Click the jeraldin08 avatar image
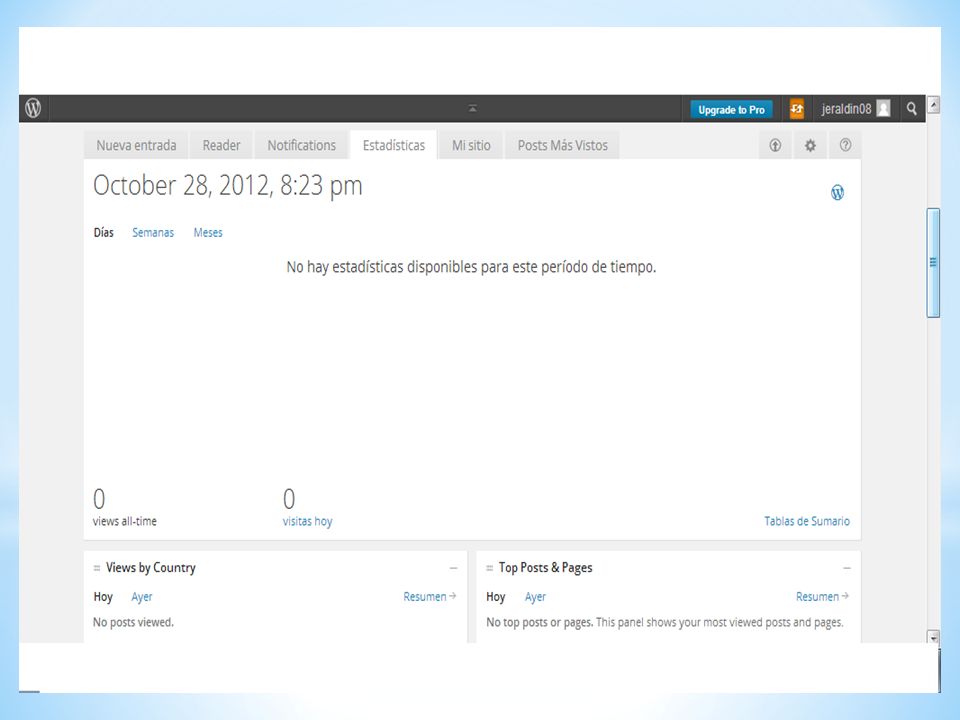The image size is (960, 720). [x=883, y=108]
